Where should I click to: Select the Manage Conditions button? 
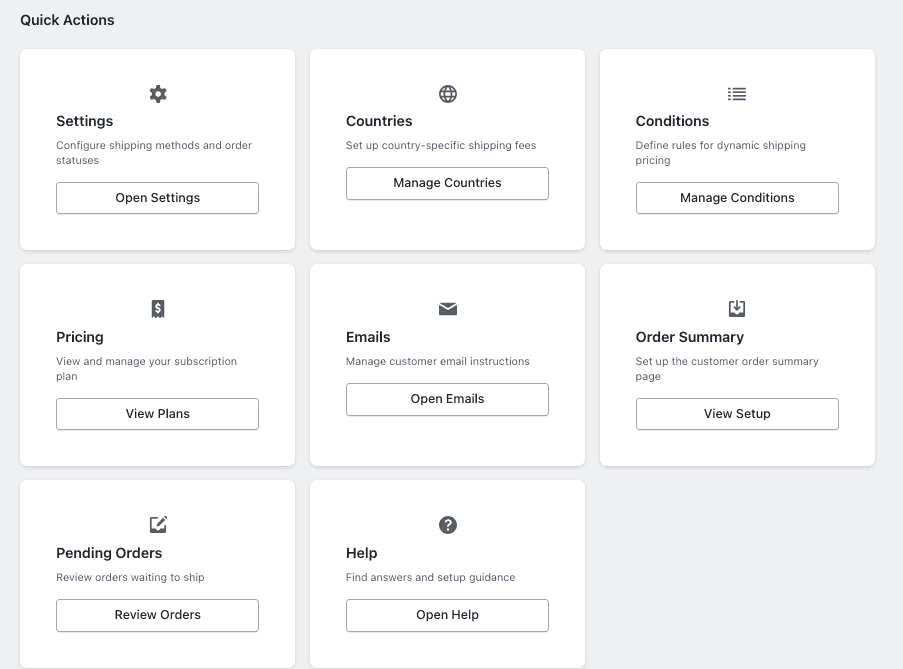point(737,198)
